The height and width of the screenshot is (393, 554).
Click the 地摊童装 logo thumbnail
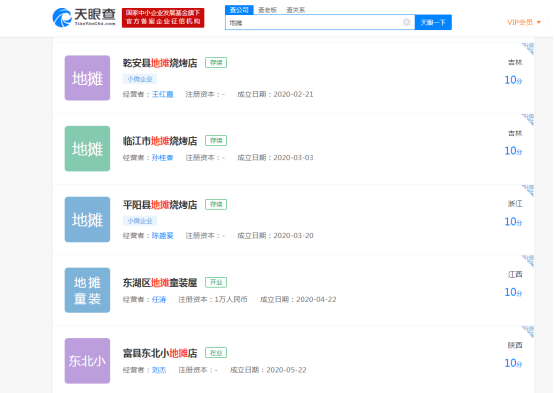[87, 290]
